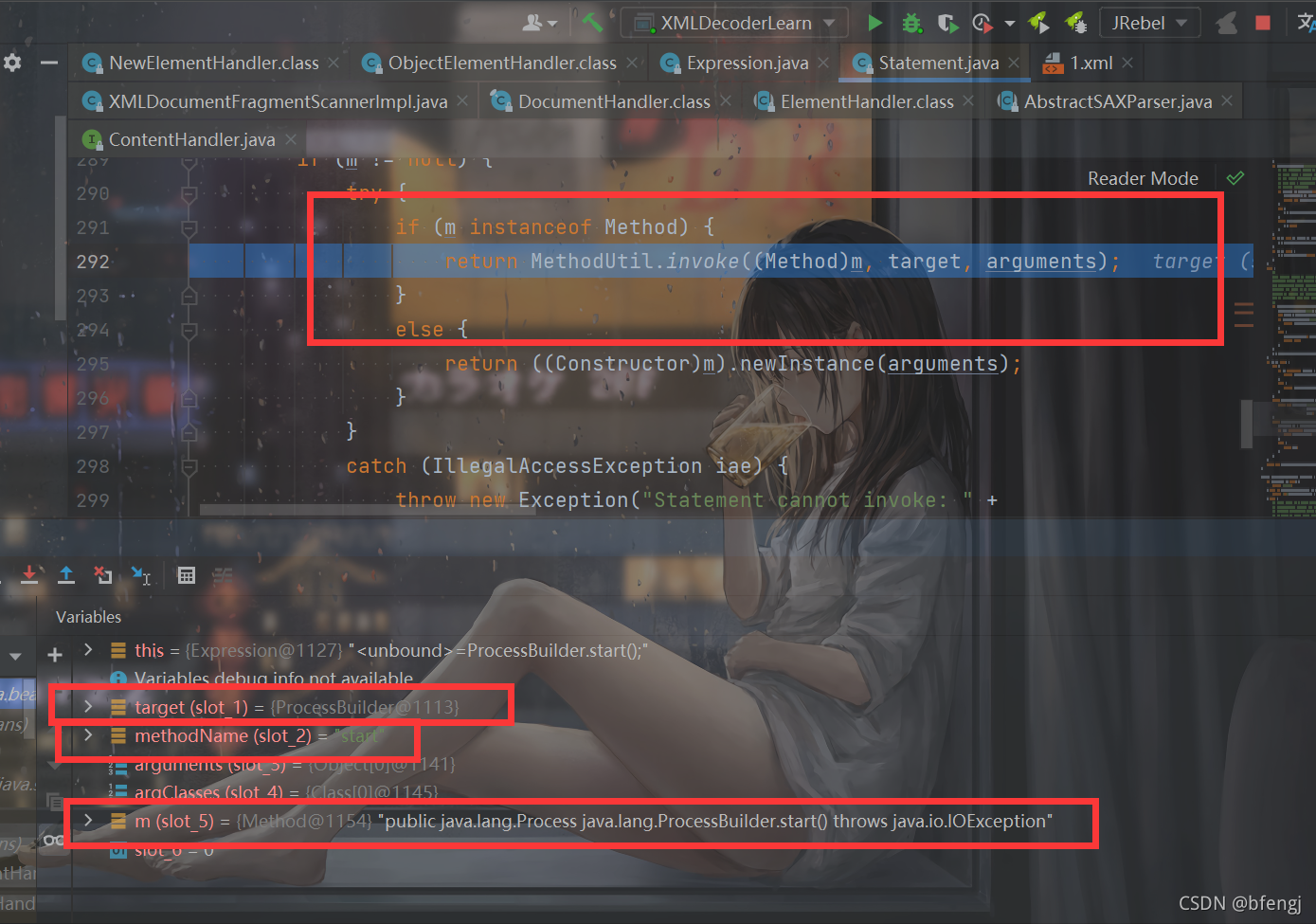Close the 1.xml tab
Viewport: 1316px width, 924px height.
click(1127, 63)
